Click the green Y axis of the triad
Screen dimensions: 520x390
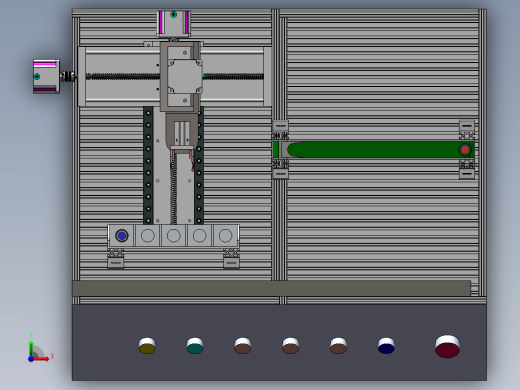pos(31,348)
